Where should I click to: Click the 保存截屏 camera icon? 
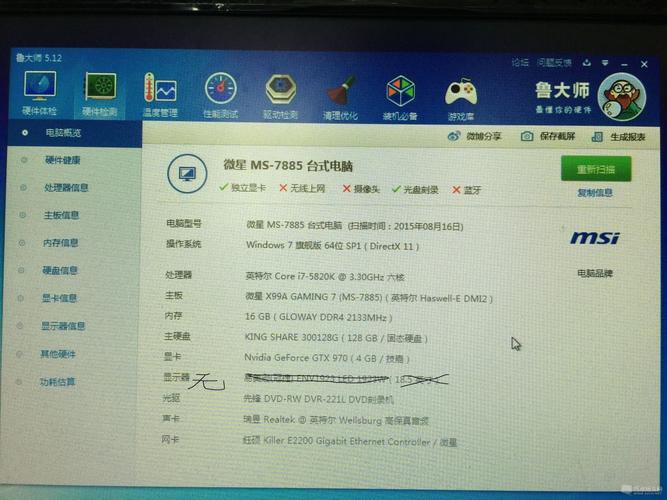click(527, 136)
